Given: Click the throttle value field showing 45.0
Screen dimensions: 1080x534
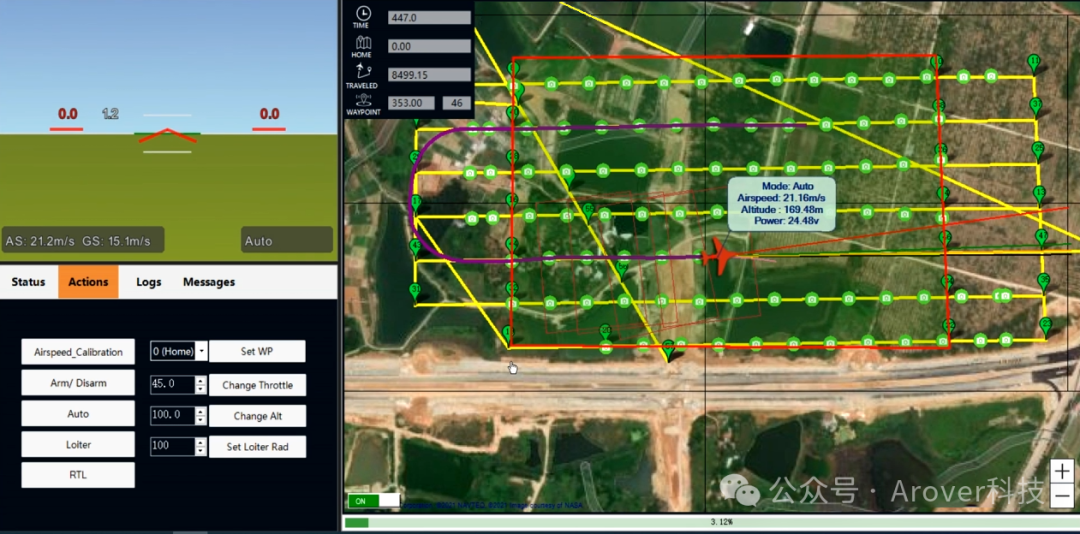Looking at the screenshot, I should (x=171, y=384).
